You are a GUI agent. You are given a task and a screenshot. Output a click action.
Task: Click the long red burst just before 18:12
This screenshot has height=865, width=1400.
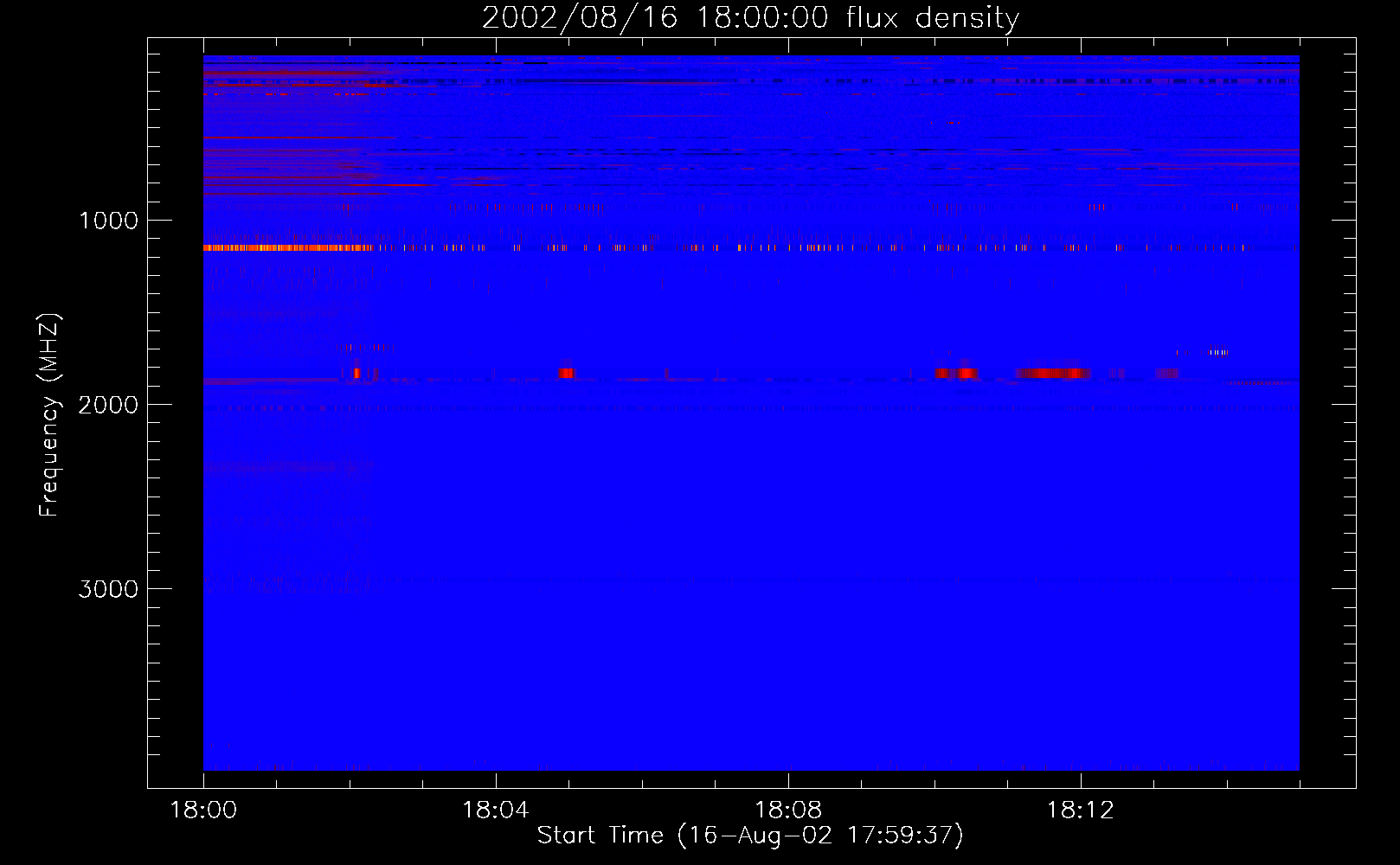(1052, 373)
